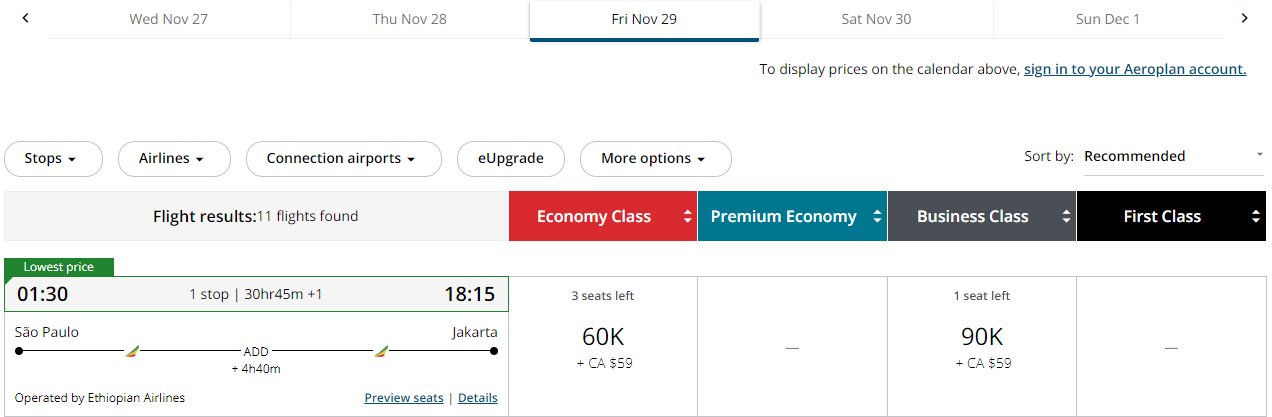
Task: Open the Stops filter dropdown
Action: click(54, 158)
